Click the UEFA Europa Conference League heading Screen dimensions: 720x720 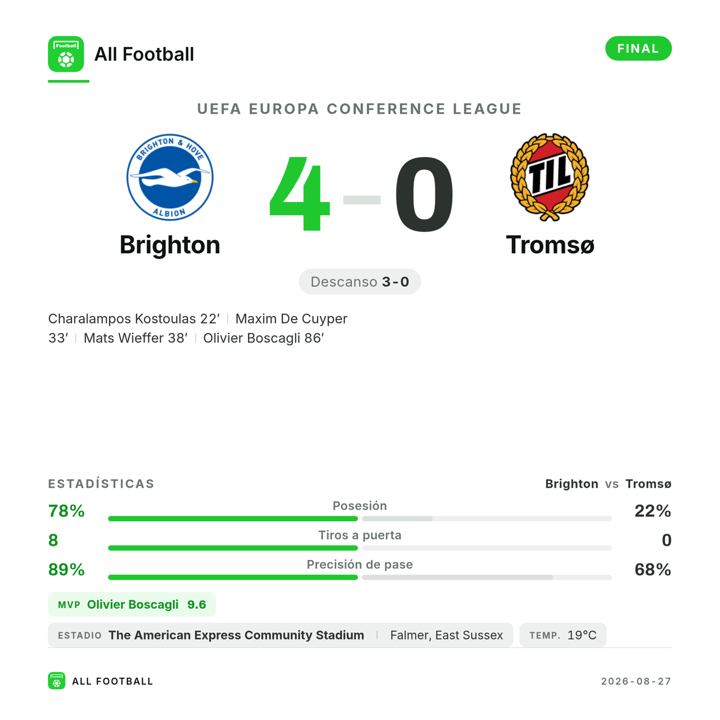[360, 109]
